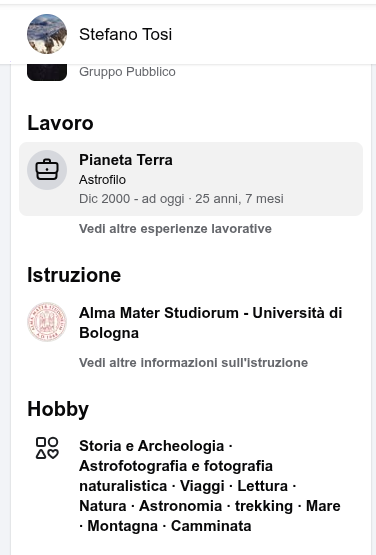Click the Gruppo Pubblico label

click(127, 72)
